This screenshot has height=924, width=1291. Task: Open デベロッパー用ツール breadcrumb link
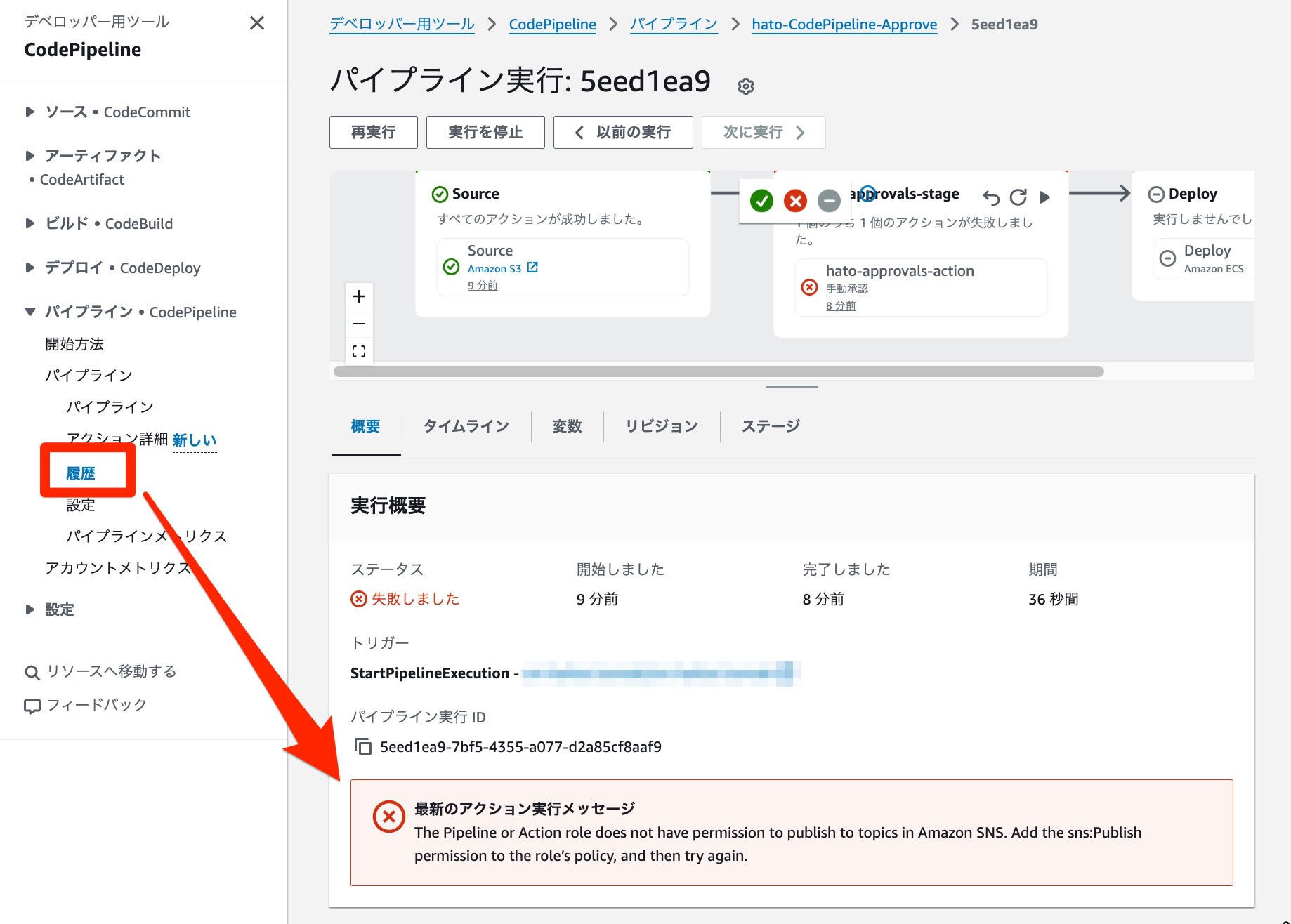pos(402,24)
